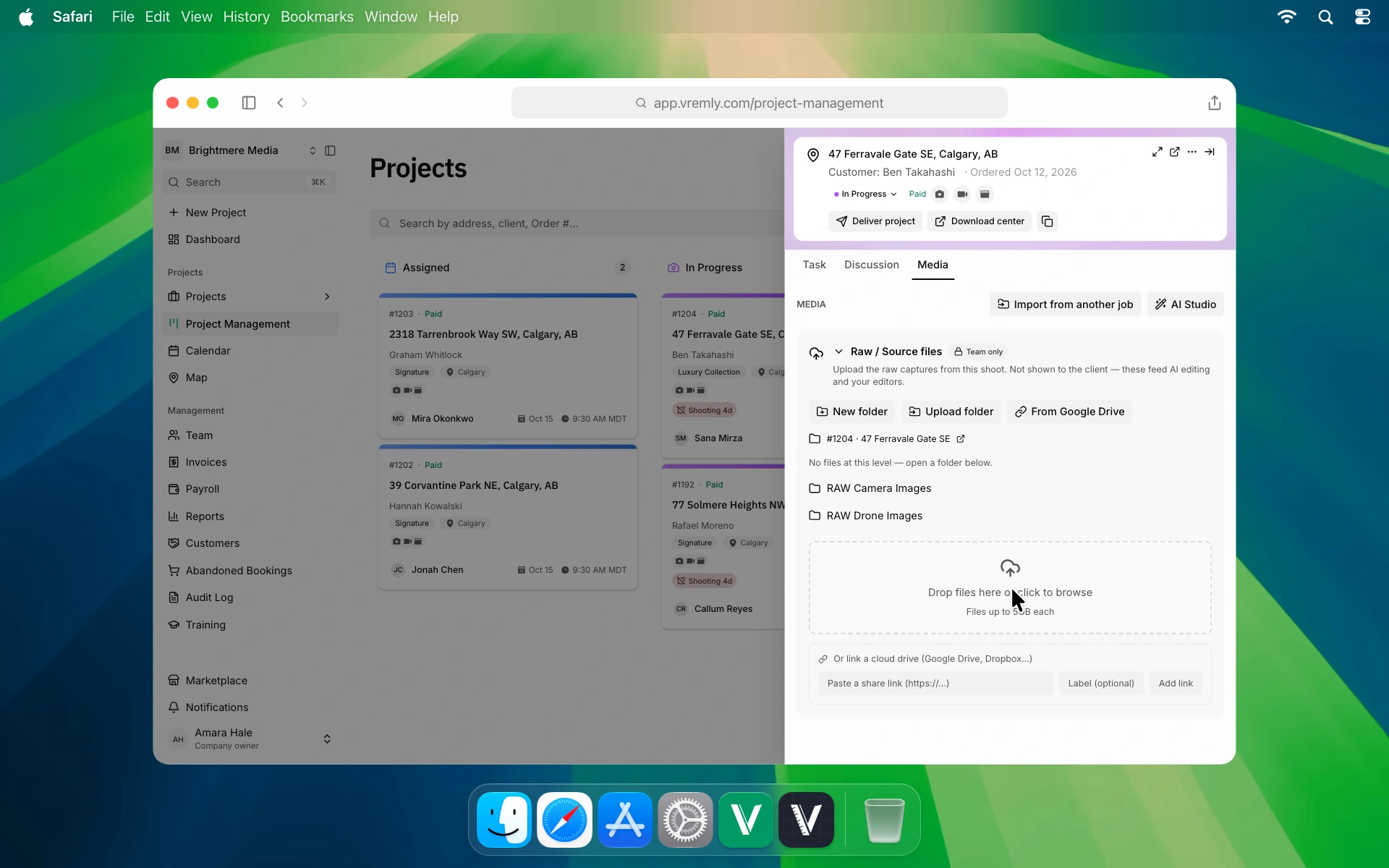The width and height of the screenshot is (1389, 868).
Task: Click the Add link button
Action: [x=1176, y=684]
